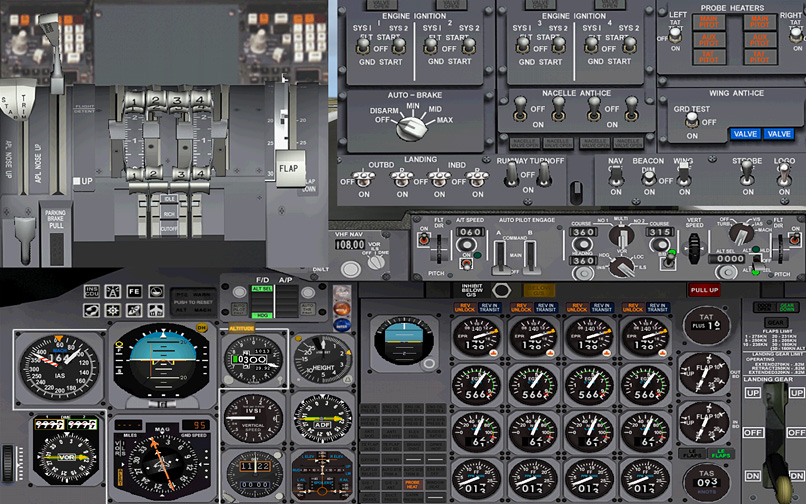This screenshot has width=806, height=504.
Task: Click the FLAP lever on the pedestal
Action: (289, 168)
